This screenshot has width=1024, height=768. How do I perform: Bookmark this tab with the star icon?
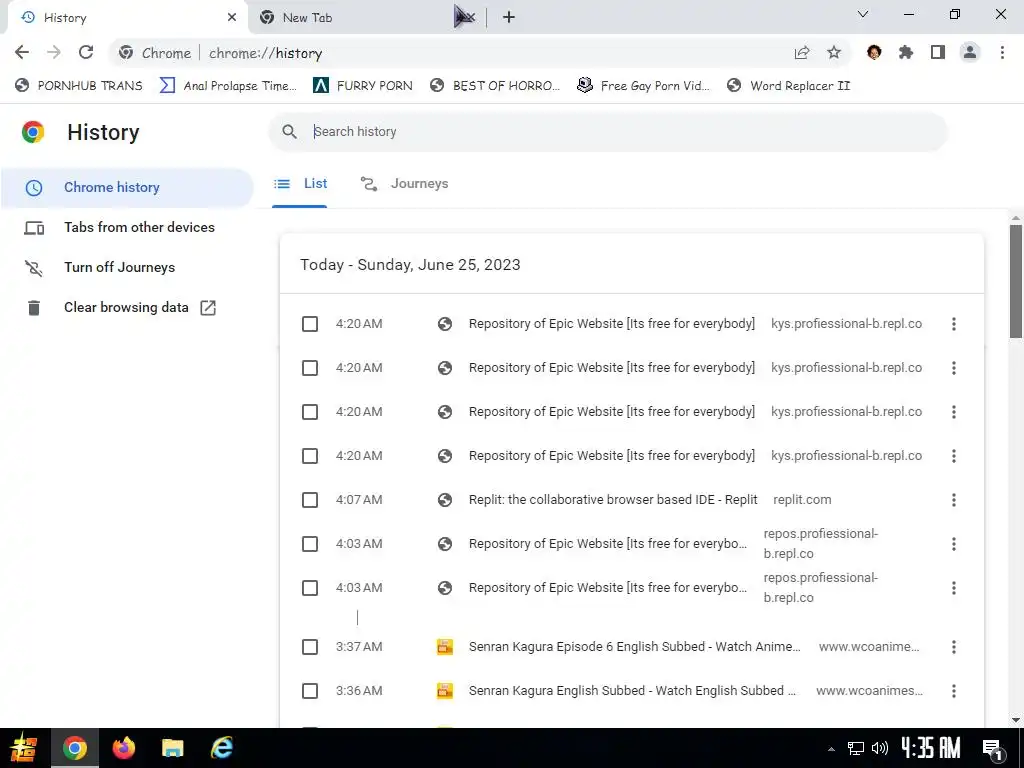pyautogui.click(x=834, y=53)
